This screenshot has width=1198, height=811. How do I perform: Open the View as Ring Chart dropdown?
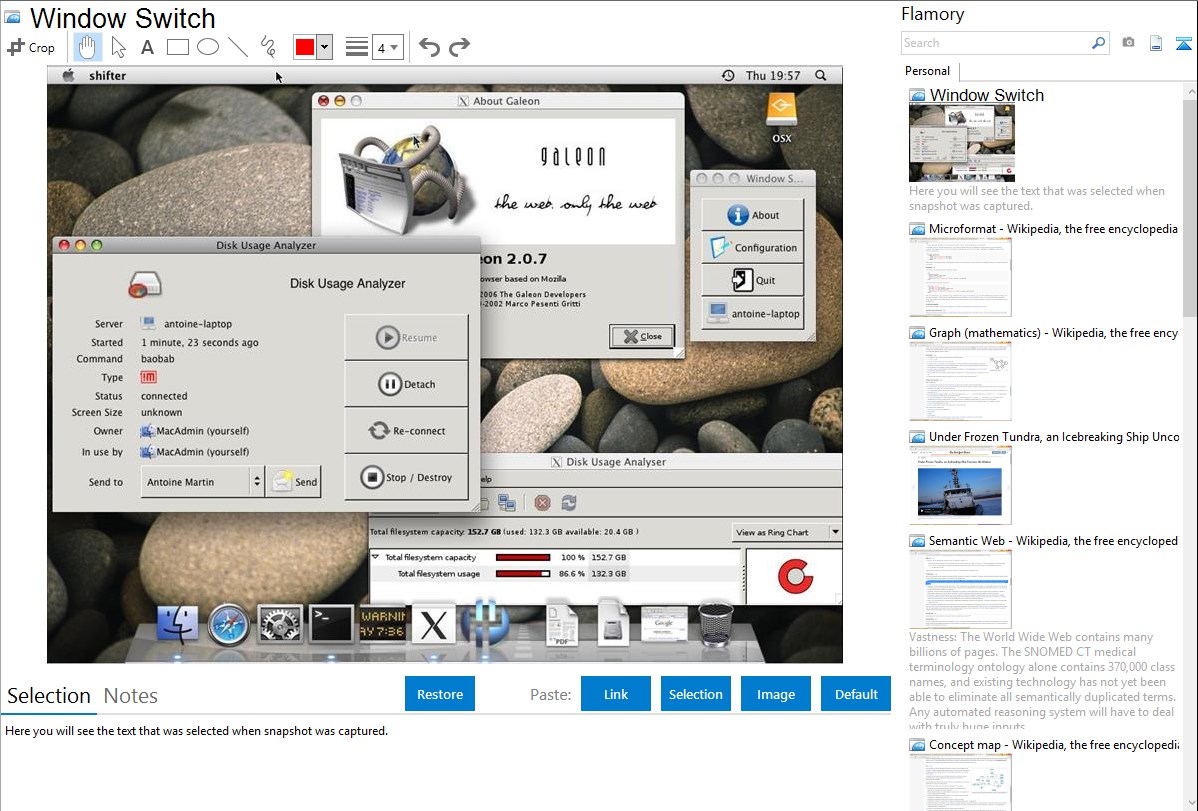786,532
